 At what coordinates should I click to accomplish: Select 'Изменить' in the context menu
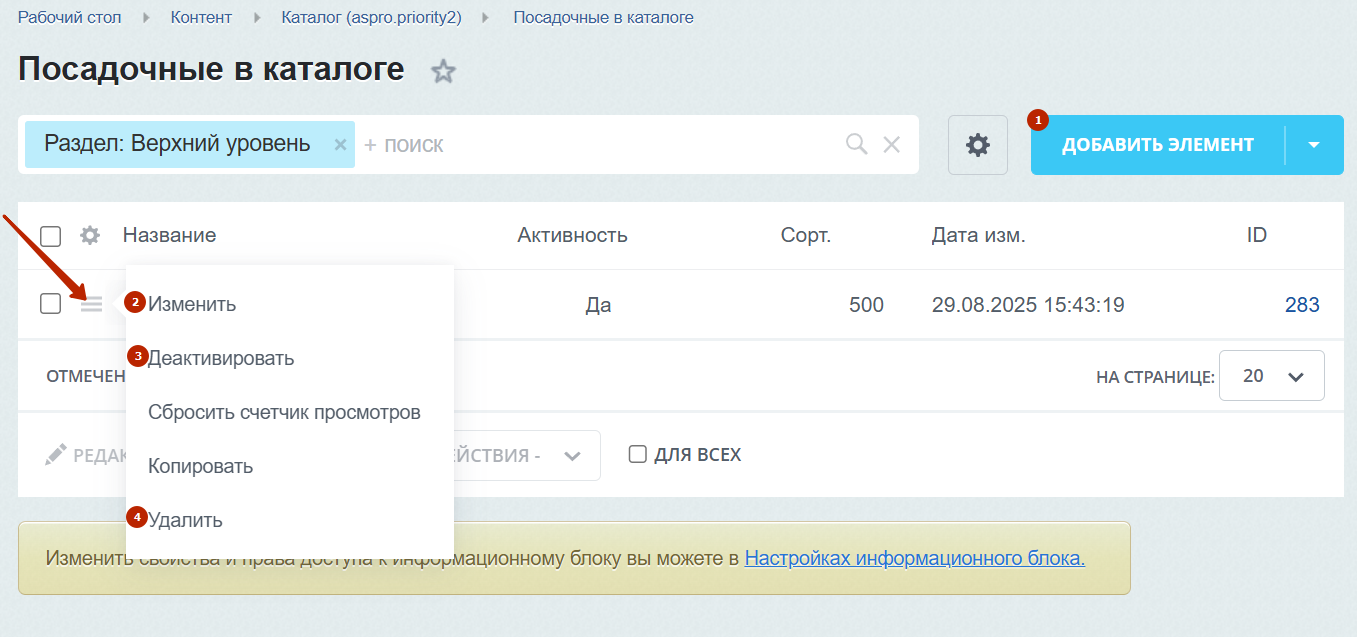click(x=192, y=304)
